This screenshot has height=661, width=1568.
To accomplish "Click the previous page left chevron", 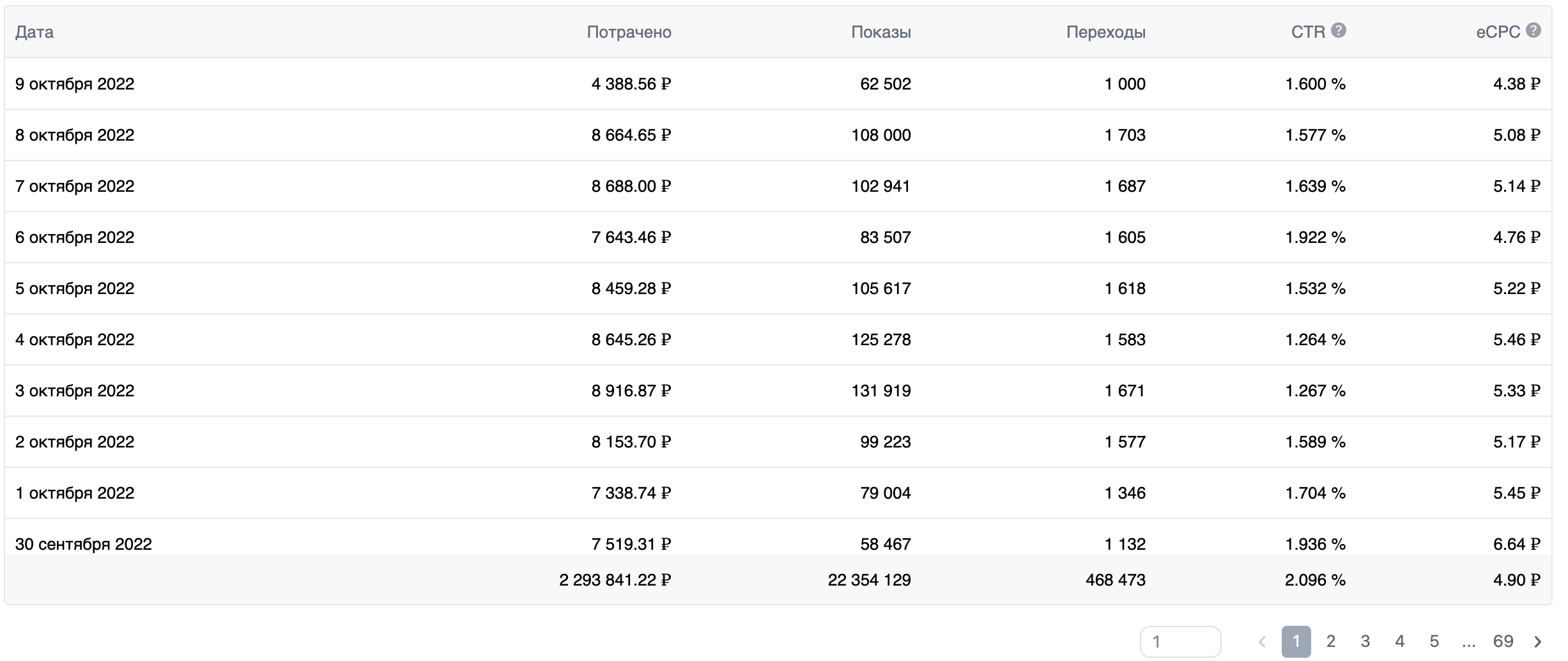I will (1262, 641).
